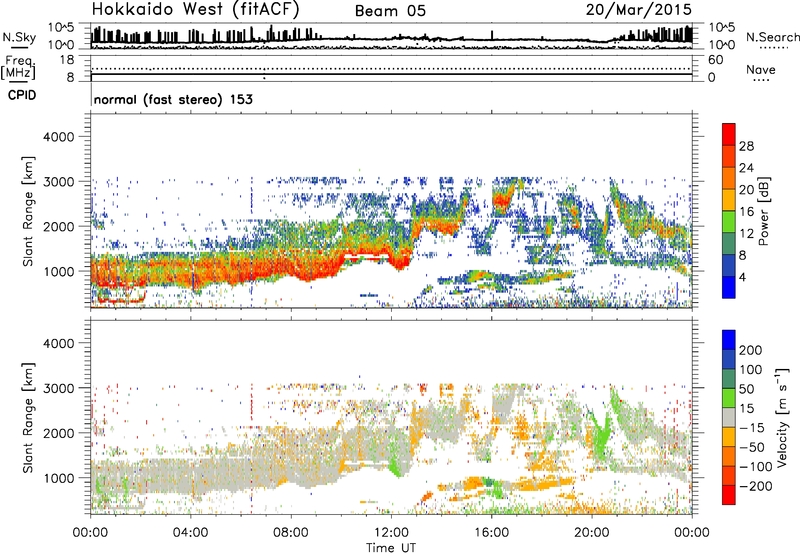The image size is (800, 554).
Task: Click the "100" value on Velocity color bar
Action: pos(751,369)
